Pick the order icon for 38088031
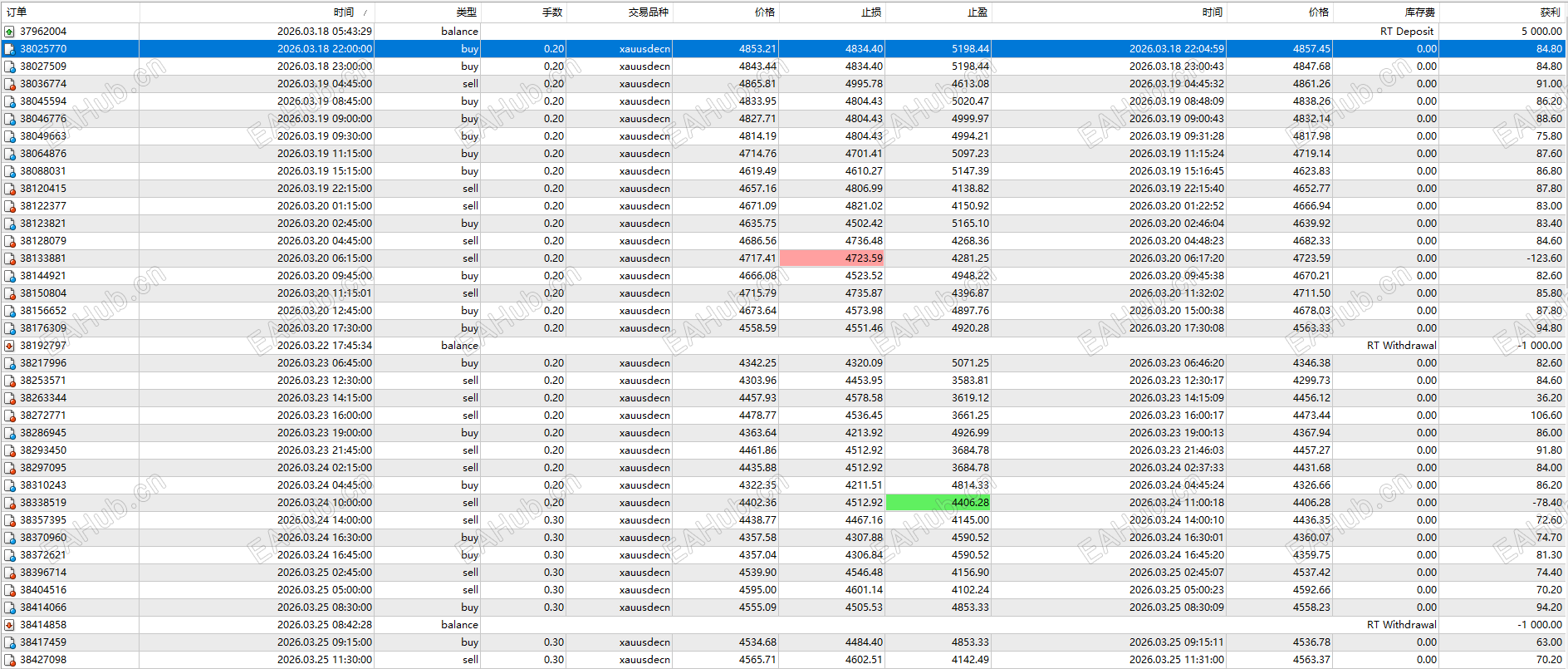Screen dimensions: 1568x669 (9, 171)
